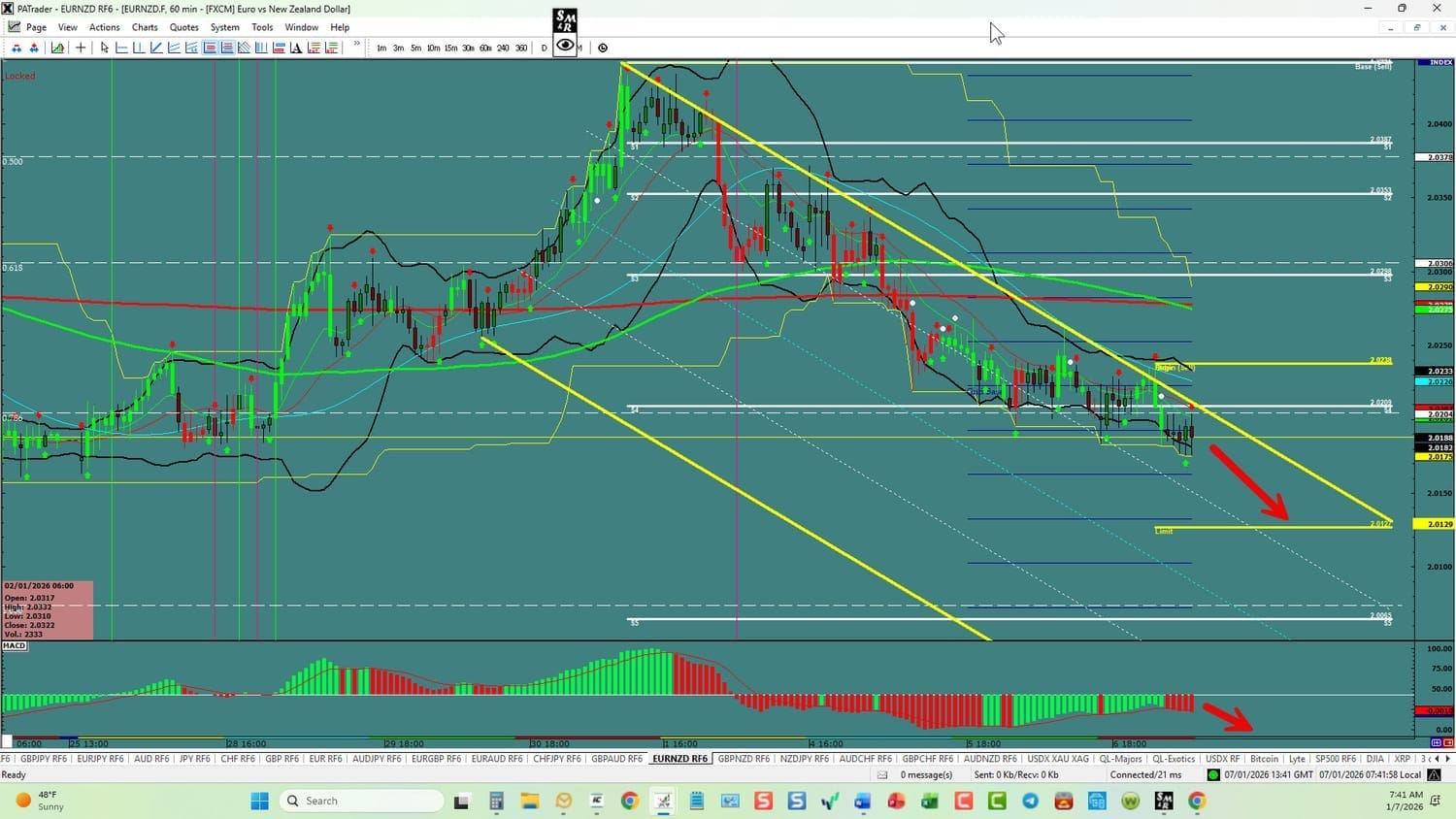Select the arrow pointer tool
1456x819 pixels.
click(105, 48)
